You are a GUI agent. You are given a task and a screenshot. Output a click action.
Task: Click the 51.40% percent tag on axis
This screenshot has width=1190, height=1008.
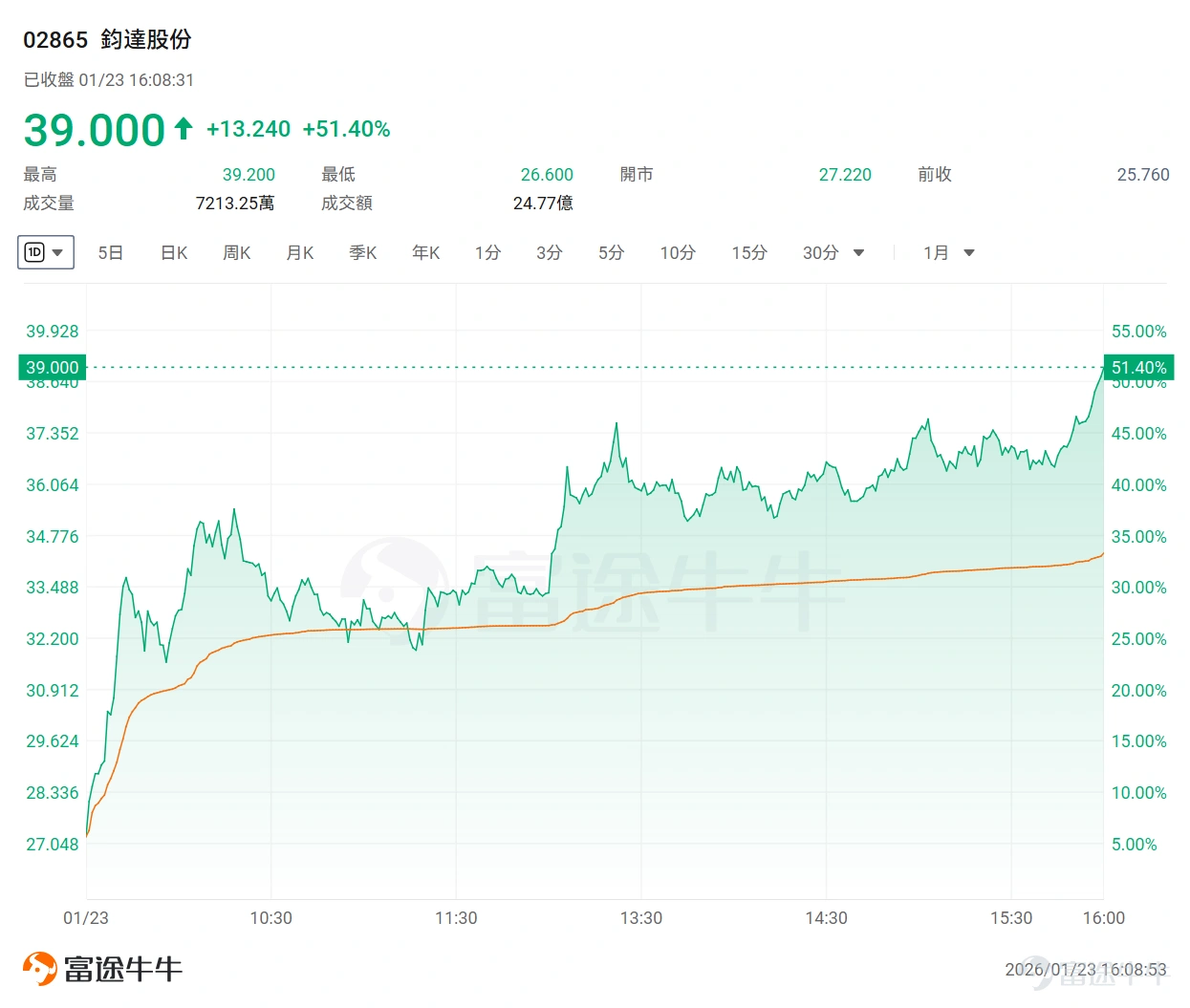click(1138, 367)
